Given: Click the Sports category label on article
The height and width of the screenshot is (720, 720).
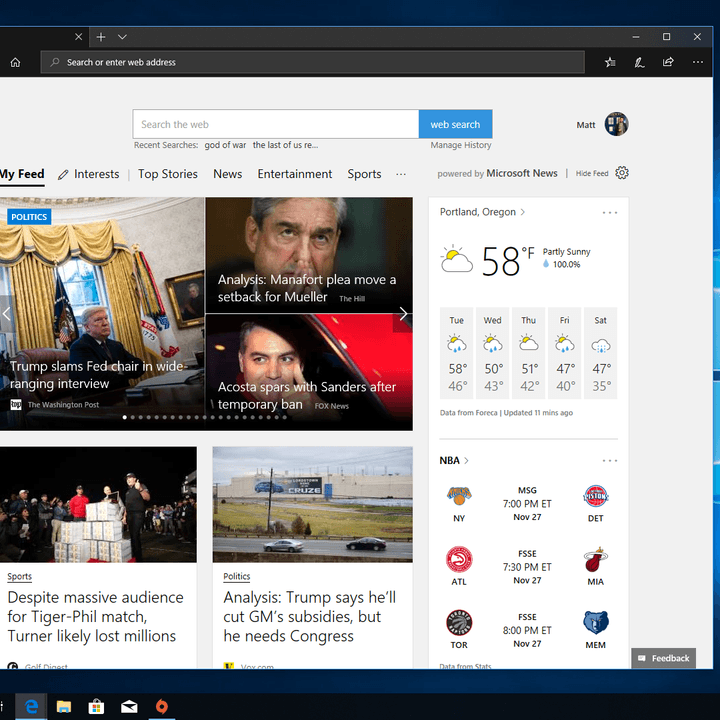Looking at the screenshot, I should pyautogui.click(x=19, y=577).
